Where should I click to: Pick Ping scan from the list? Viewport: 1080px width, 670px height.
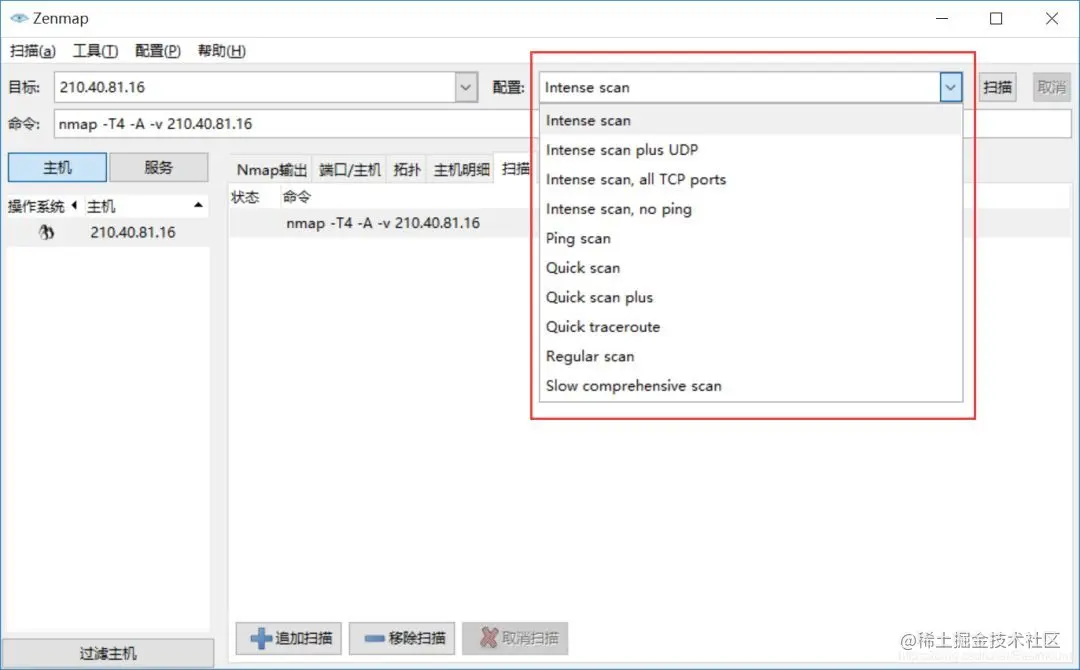(x=751, y=239)
